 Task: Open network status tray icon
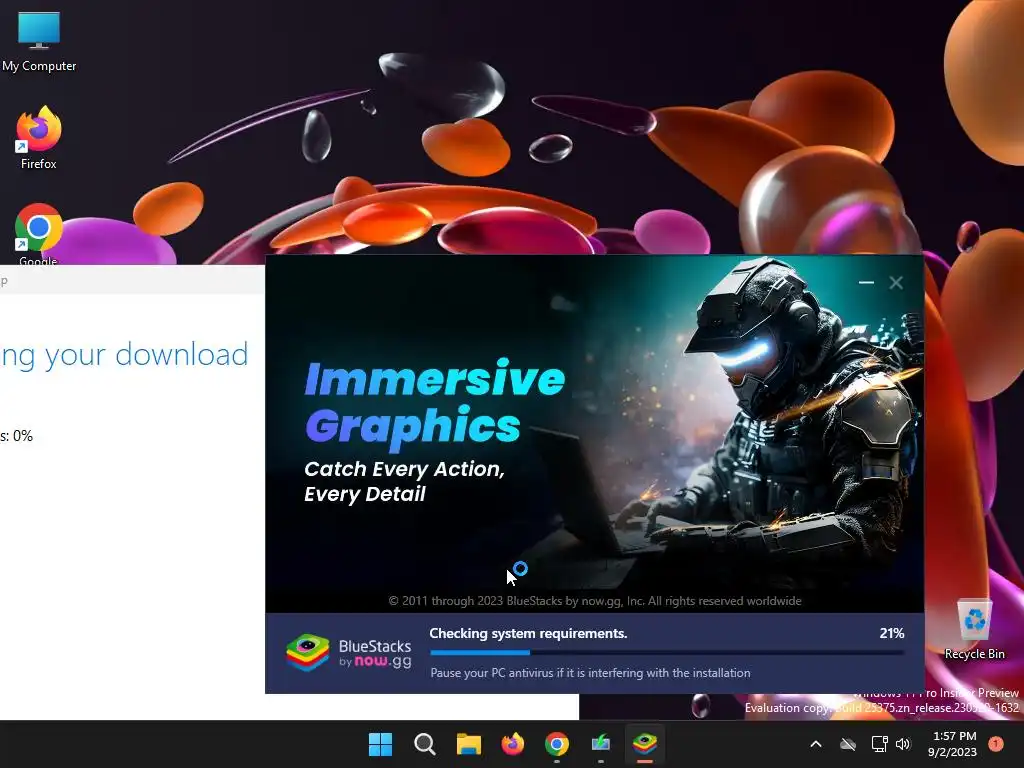click(x=879, y=744)
